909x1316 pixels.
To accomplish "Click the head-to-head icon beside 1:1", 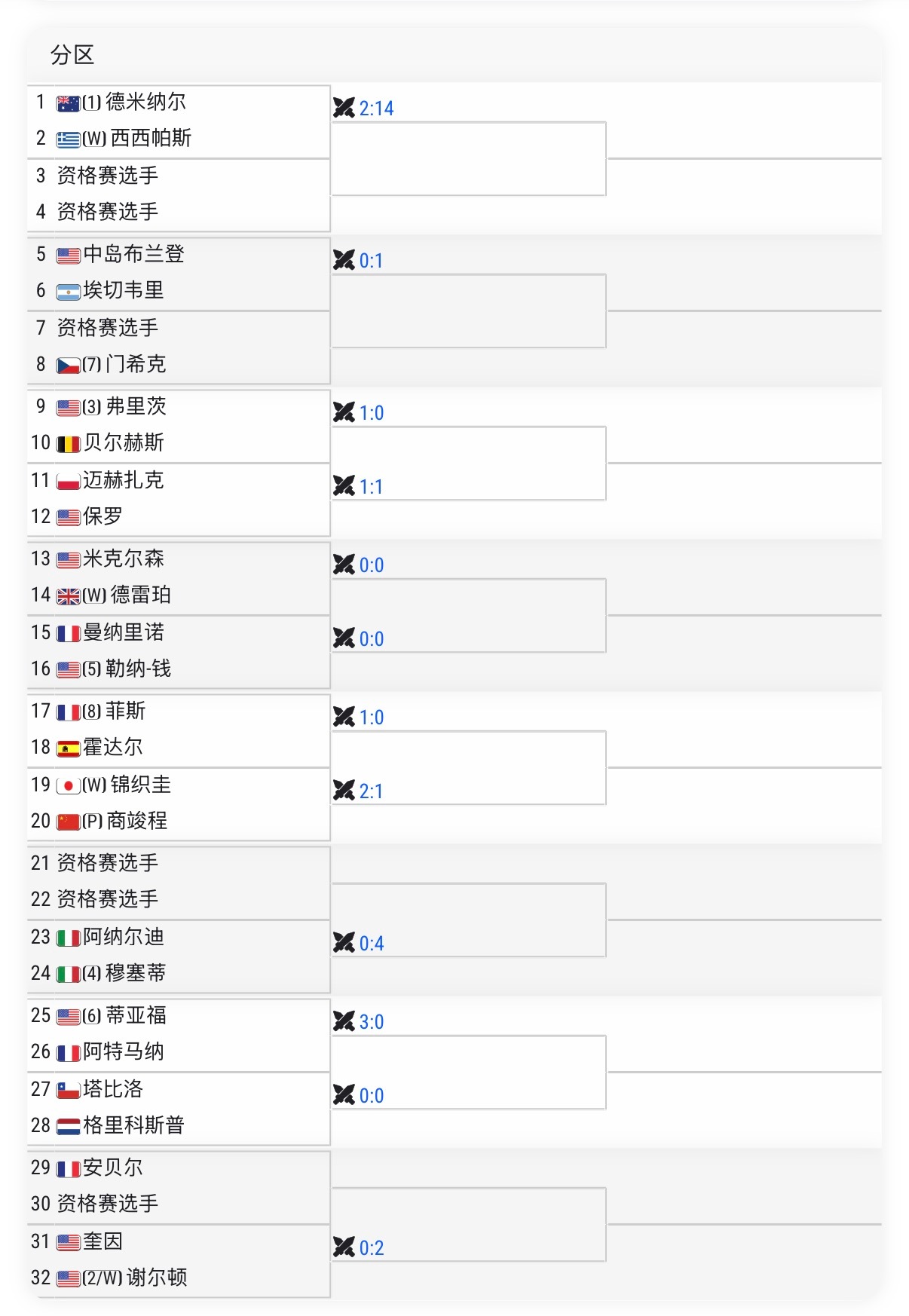I will (344, 485).
